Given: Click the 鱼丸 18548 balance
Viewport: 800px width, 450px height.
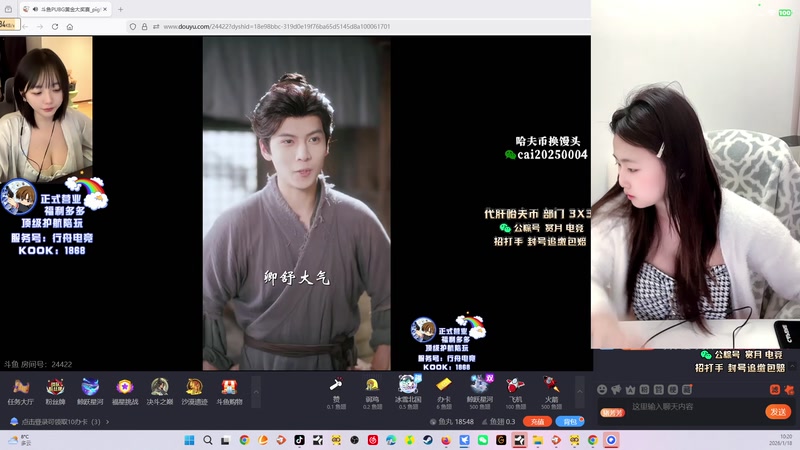Looking at the screenshot, I should pyautogui.click(x=452, y=421).
